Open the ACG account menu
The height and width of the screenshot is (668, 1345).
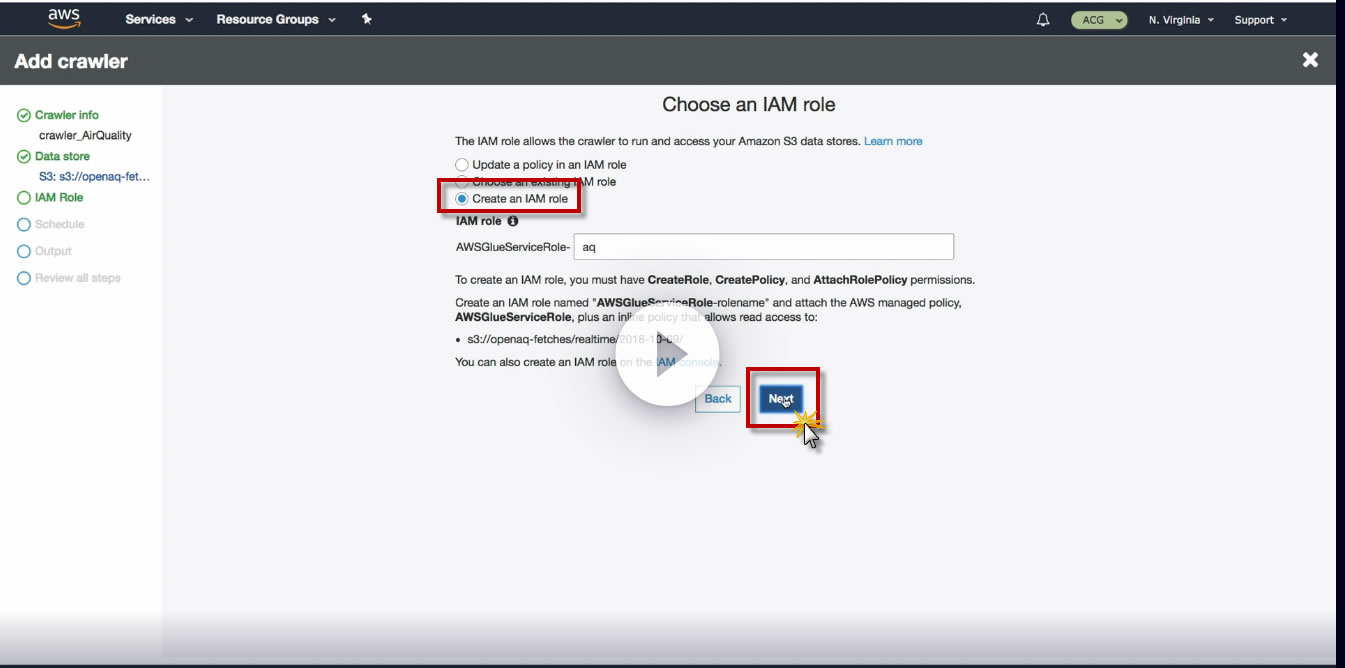[x=1099, y=20]
